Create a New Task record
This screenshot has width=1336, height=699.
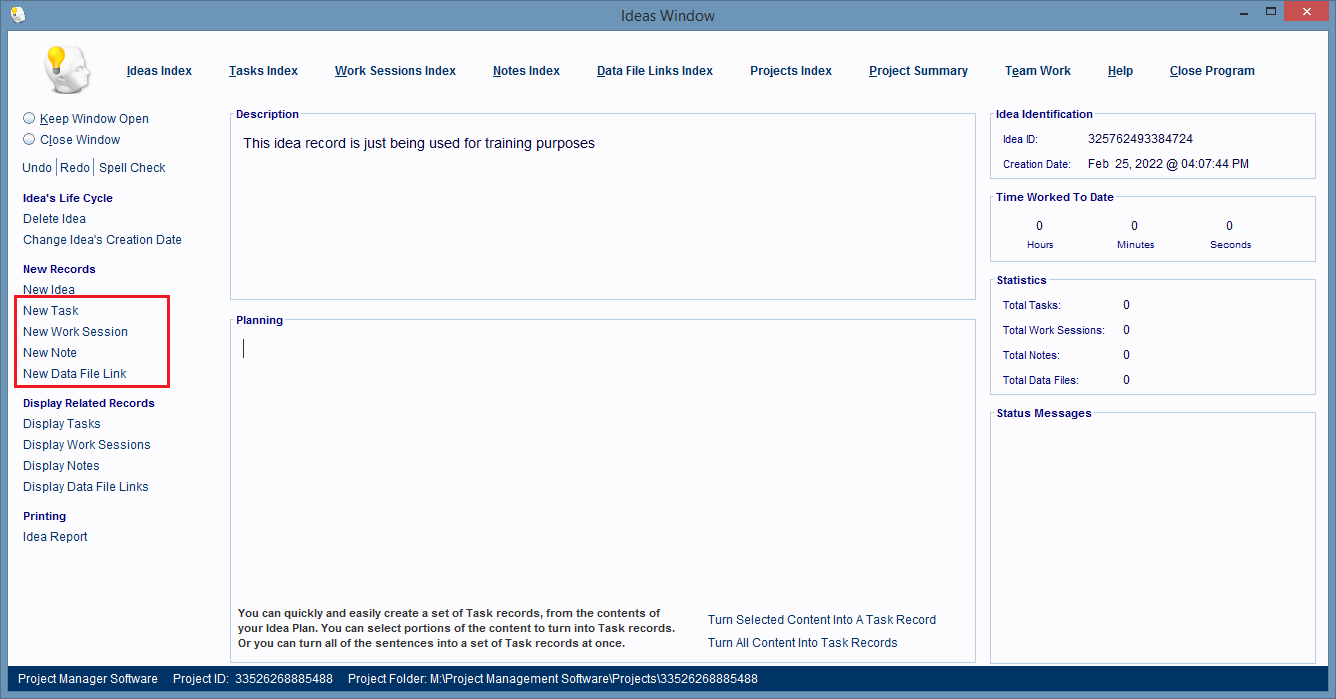[51, 311]
